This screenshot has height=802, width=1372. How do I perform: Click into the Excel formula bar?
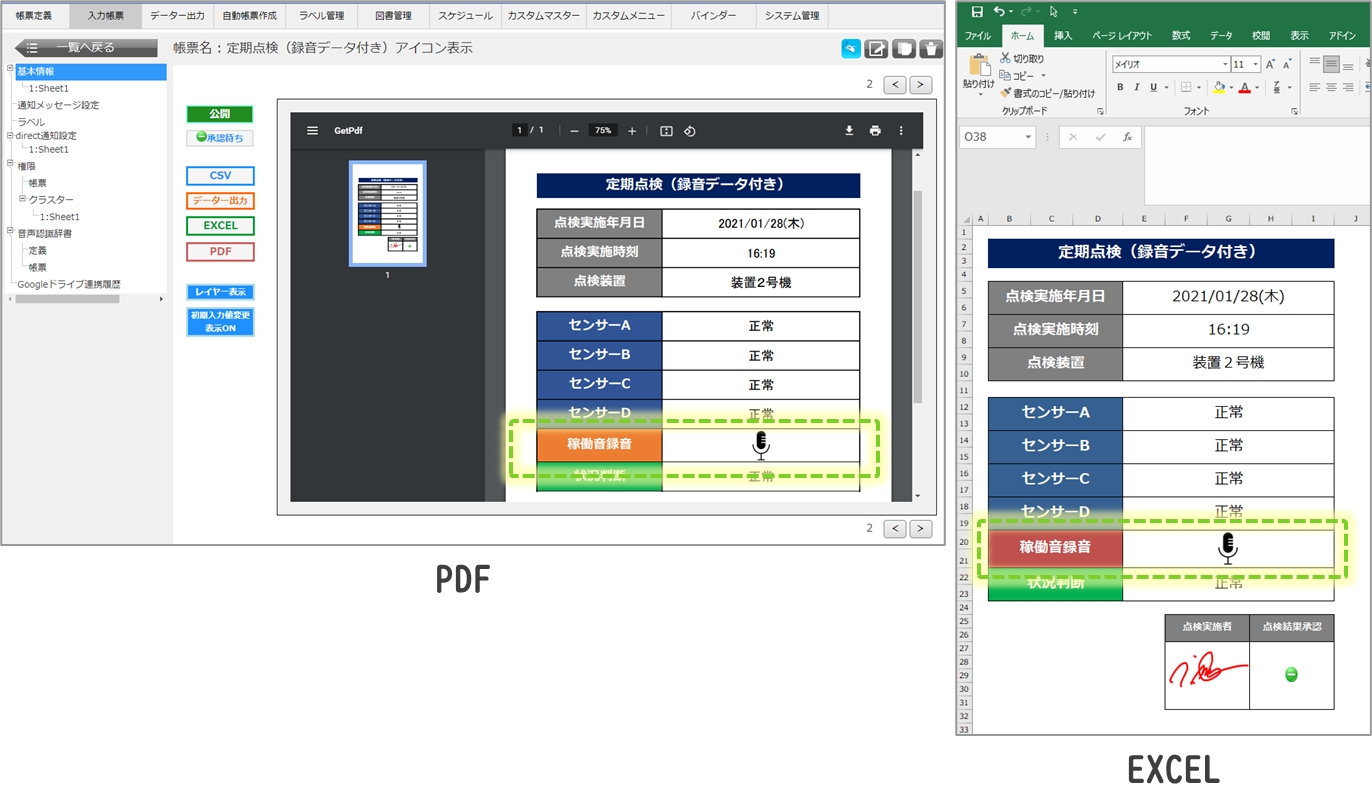[x=1257, y=165]
